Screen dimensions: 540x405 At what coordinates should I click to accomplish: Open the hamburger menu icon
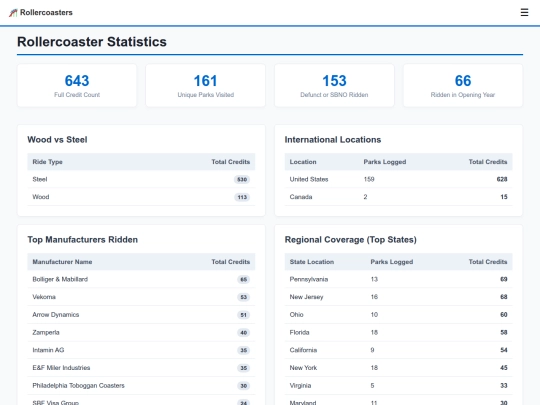click(524, 12)
